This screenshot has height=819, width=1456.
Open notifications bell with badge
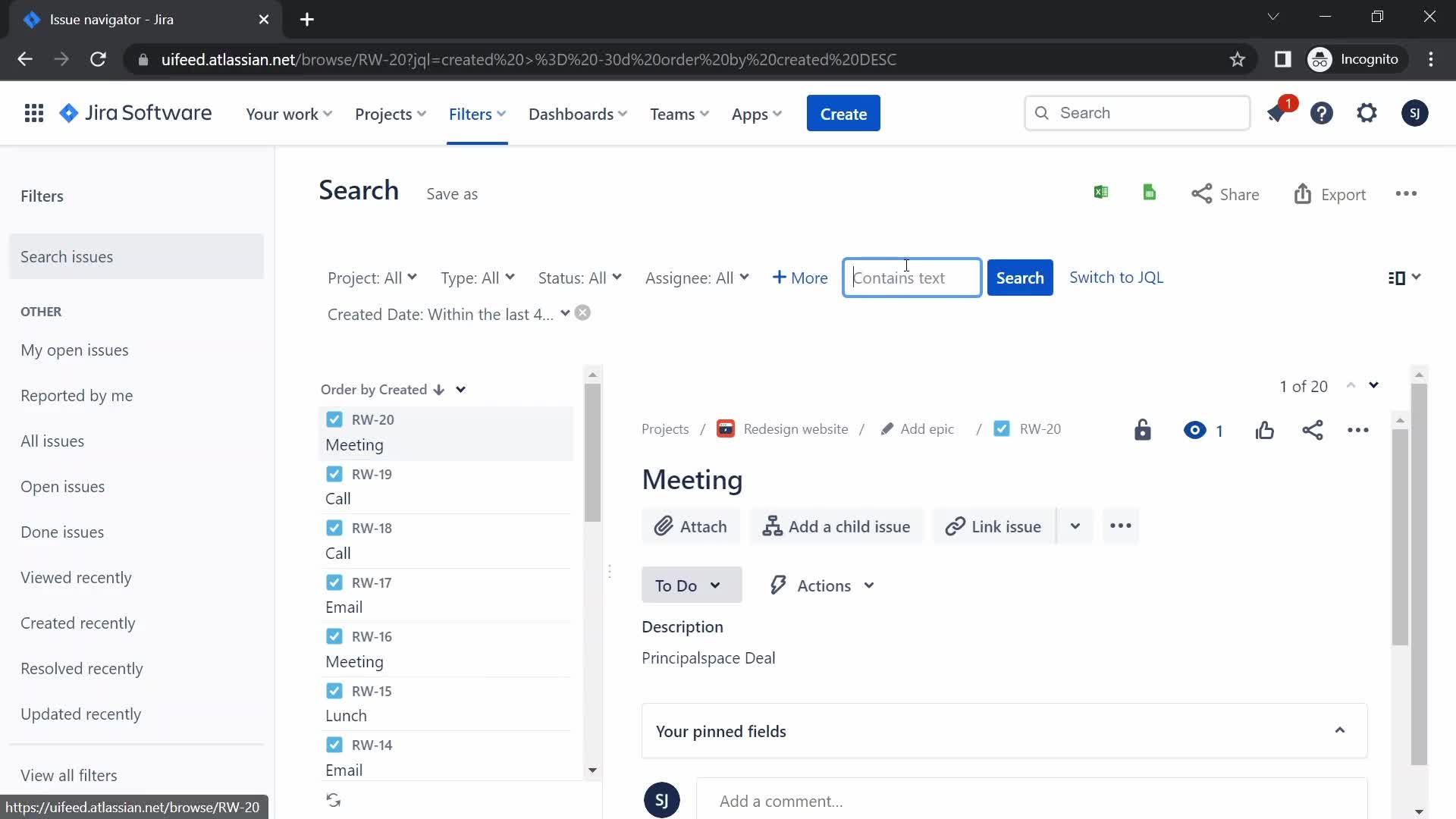1277,113
